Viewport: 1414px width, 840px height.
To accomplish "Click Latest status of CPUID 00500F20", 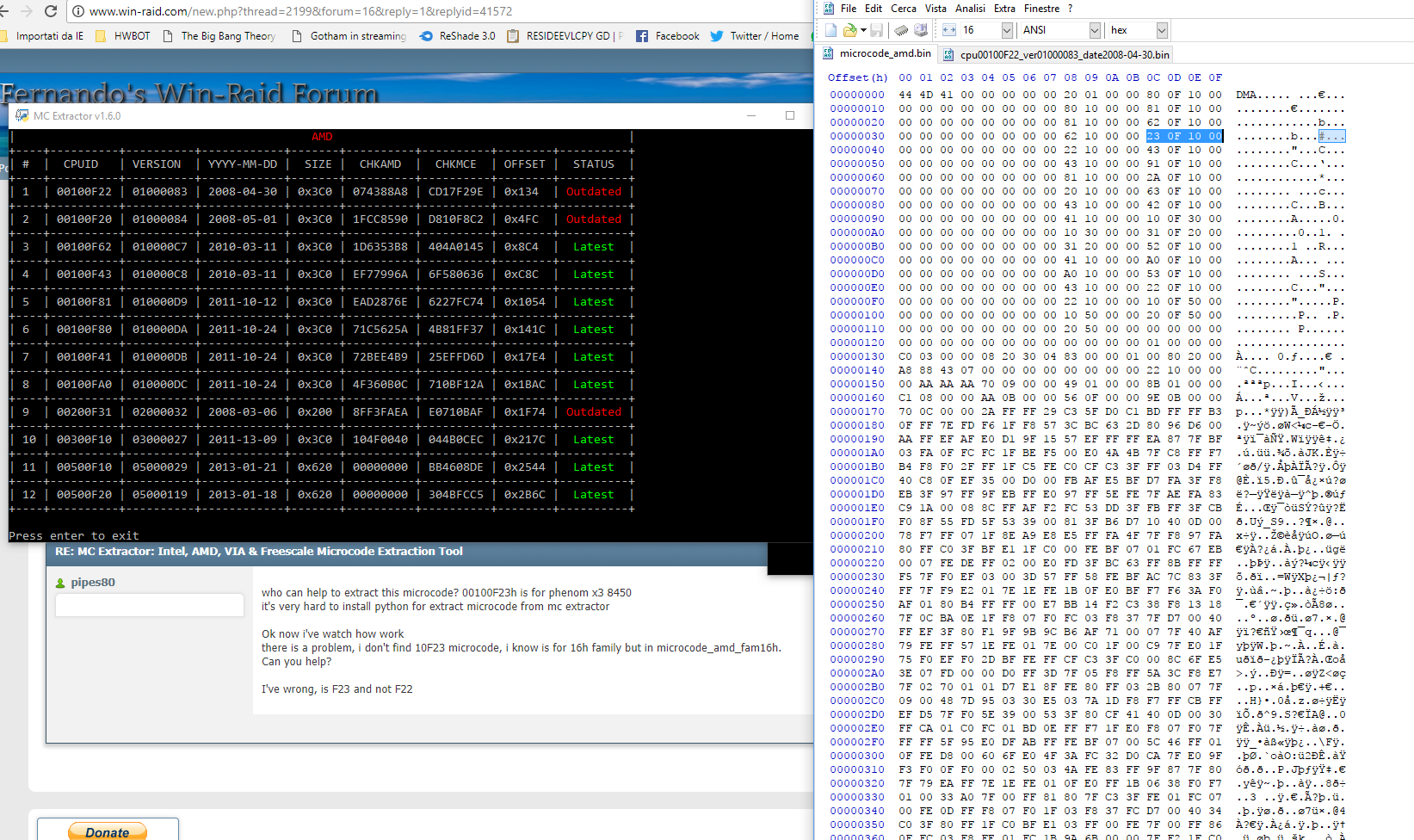I will coord(594,494).
